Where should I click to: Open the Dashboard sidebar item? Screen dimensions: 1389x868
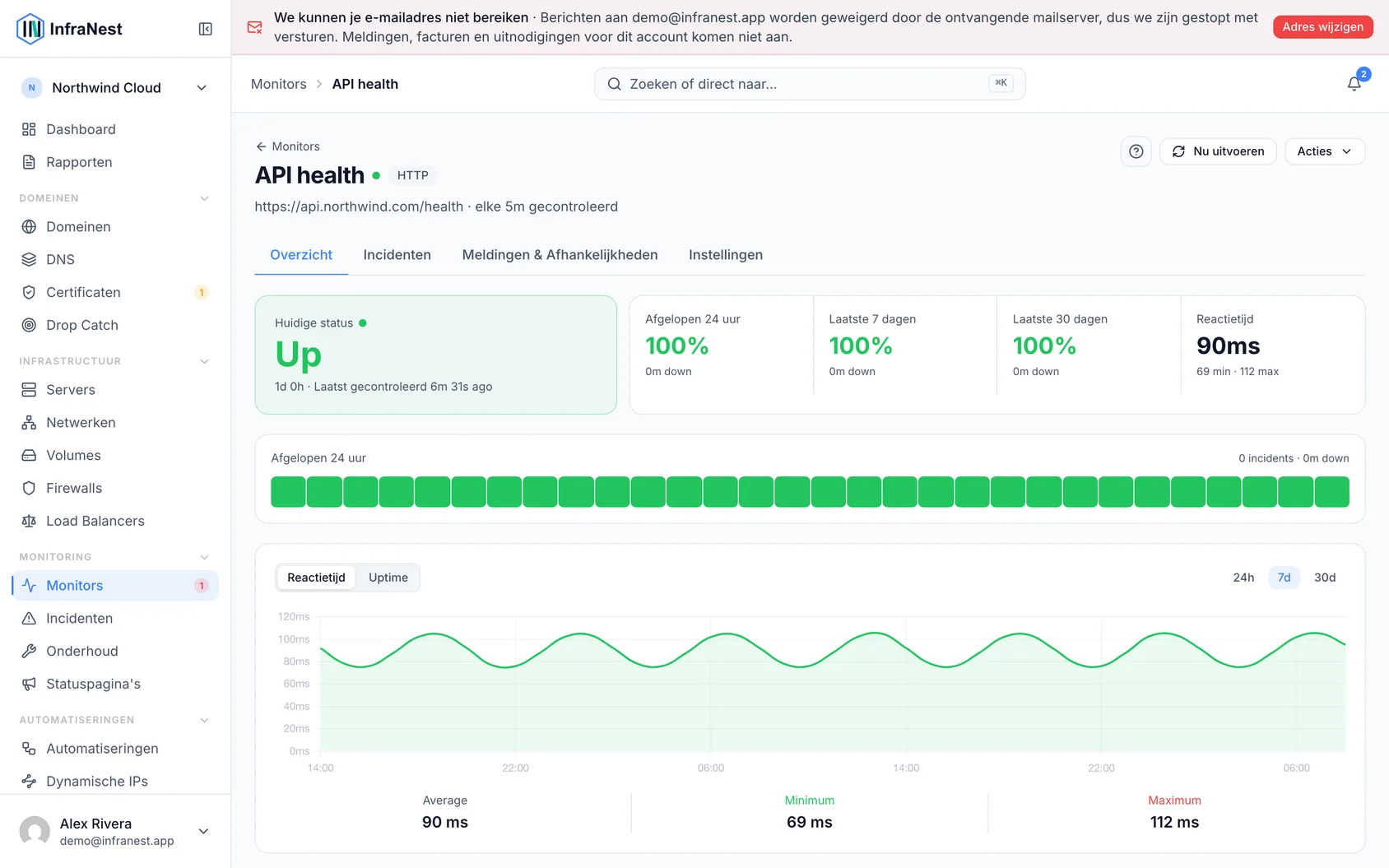115,129
